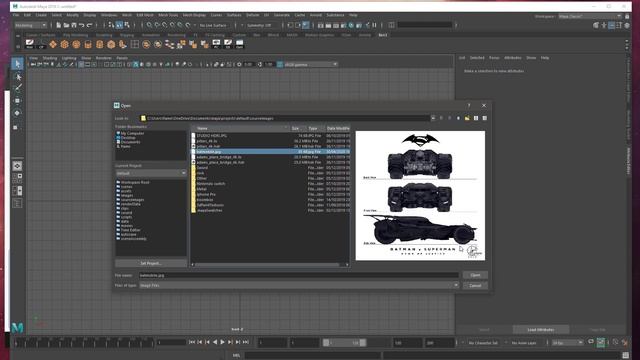640x360 pixels.
Task: Enable Snap to Grids magnet icon
Action: [x=149, y=25]
